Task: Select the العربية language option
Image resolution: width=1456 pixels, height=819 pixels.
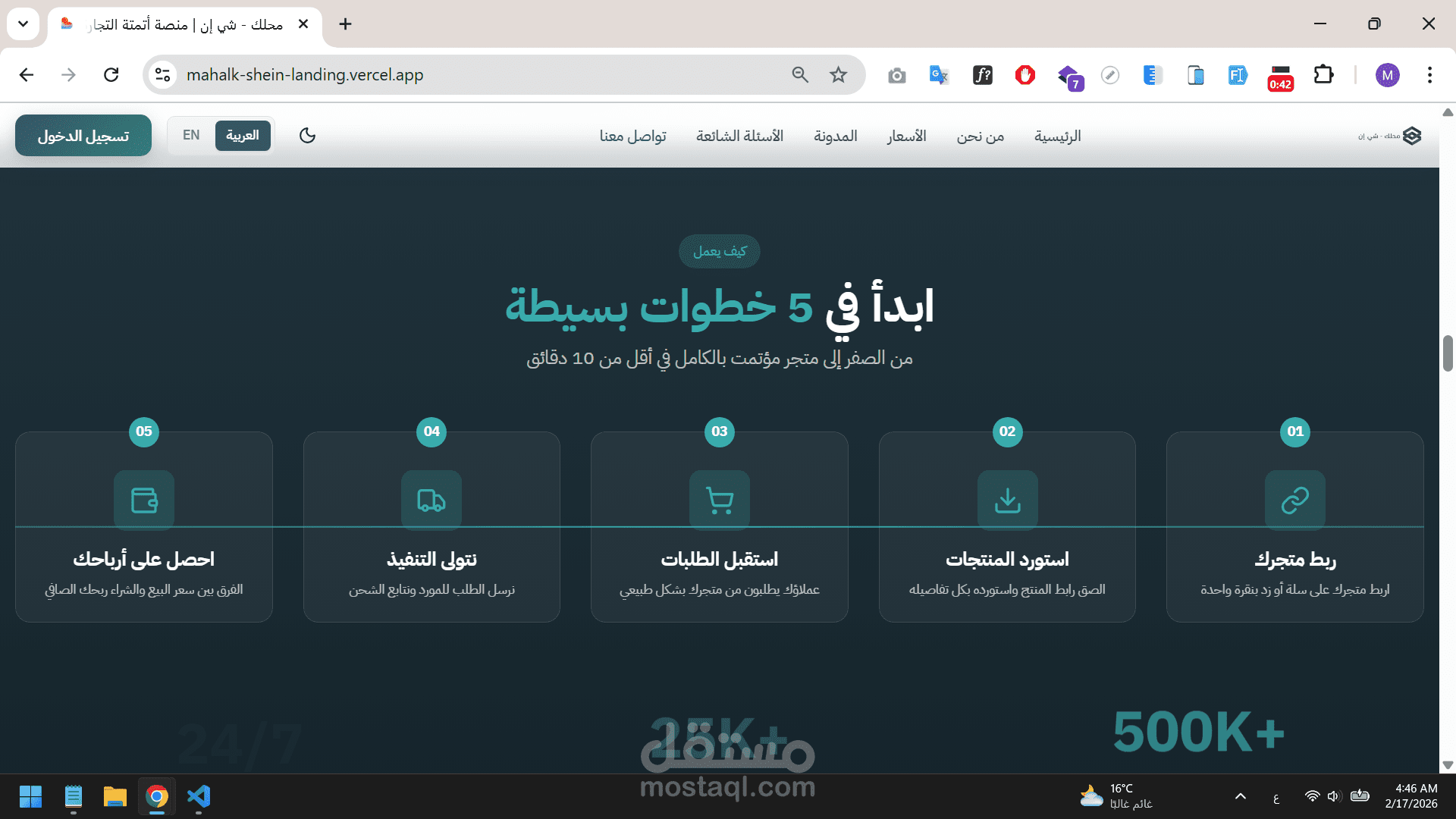Action: pos(243,136)
